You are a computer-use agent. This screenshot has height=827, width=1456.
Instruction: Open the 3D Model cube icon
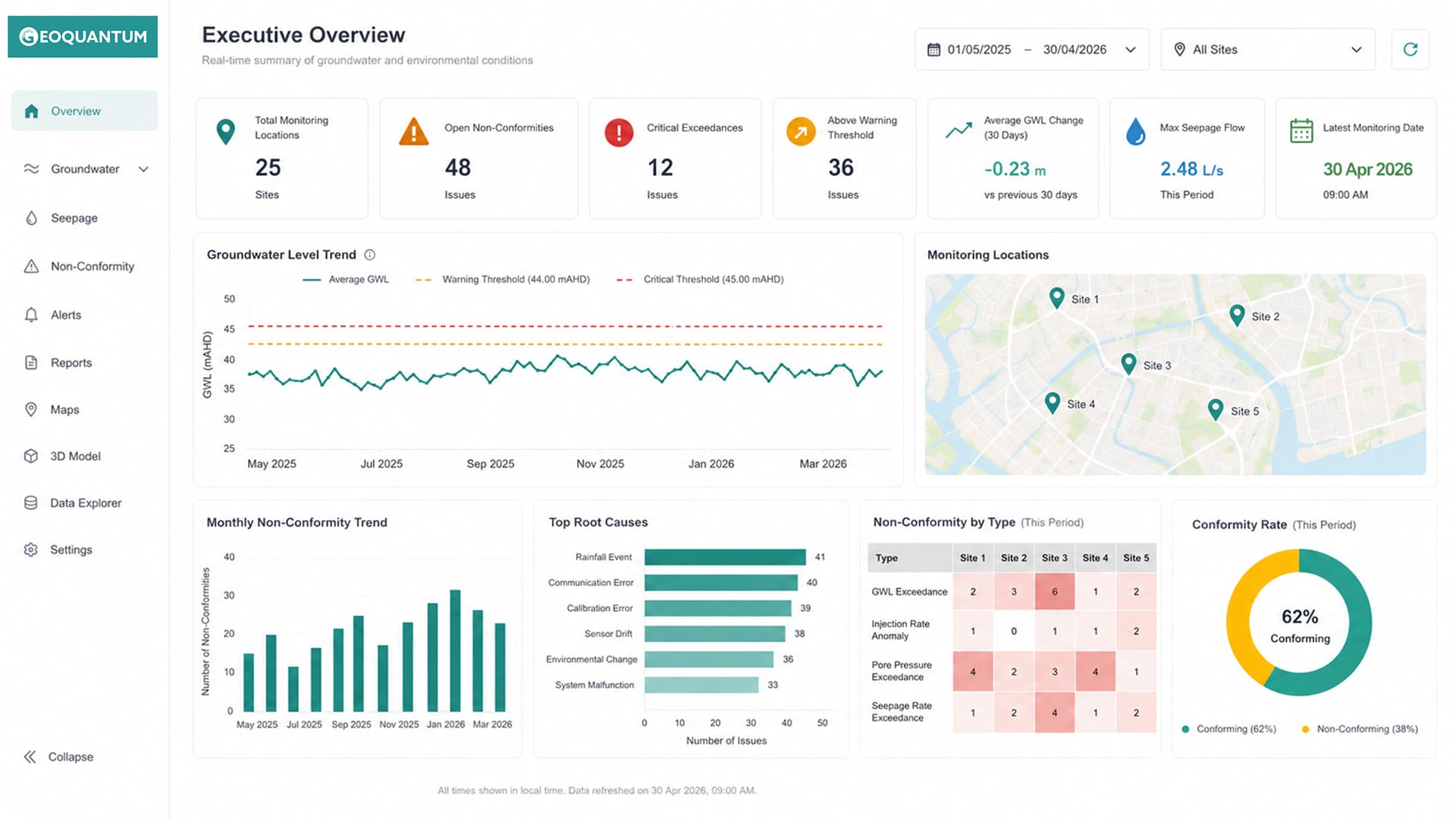[x=31, y=456]
